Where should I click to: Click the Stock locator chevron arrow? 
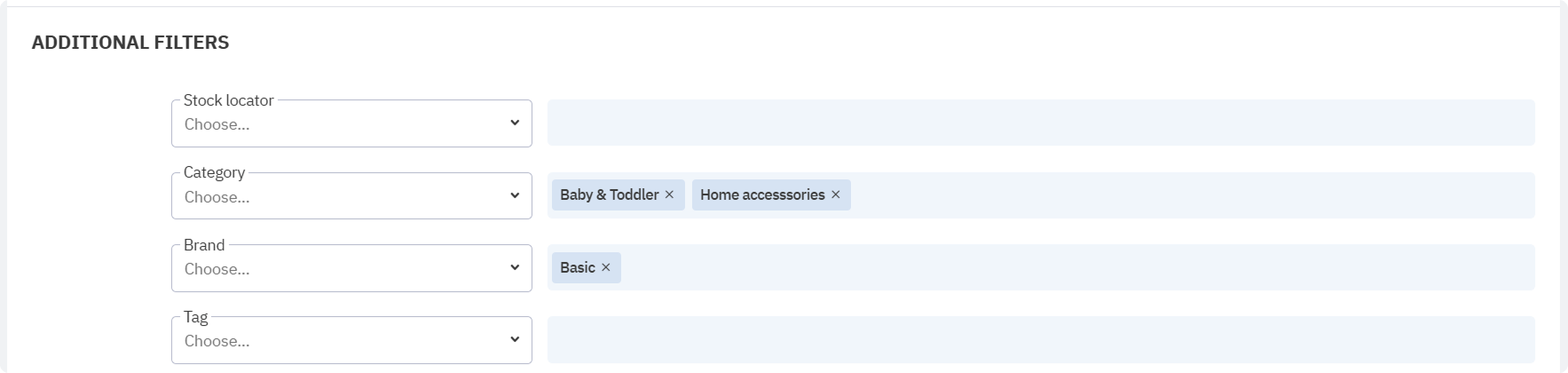tap(515, 123)
